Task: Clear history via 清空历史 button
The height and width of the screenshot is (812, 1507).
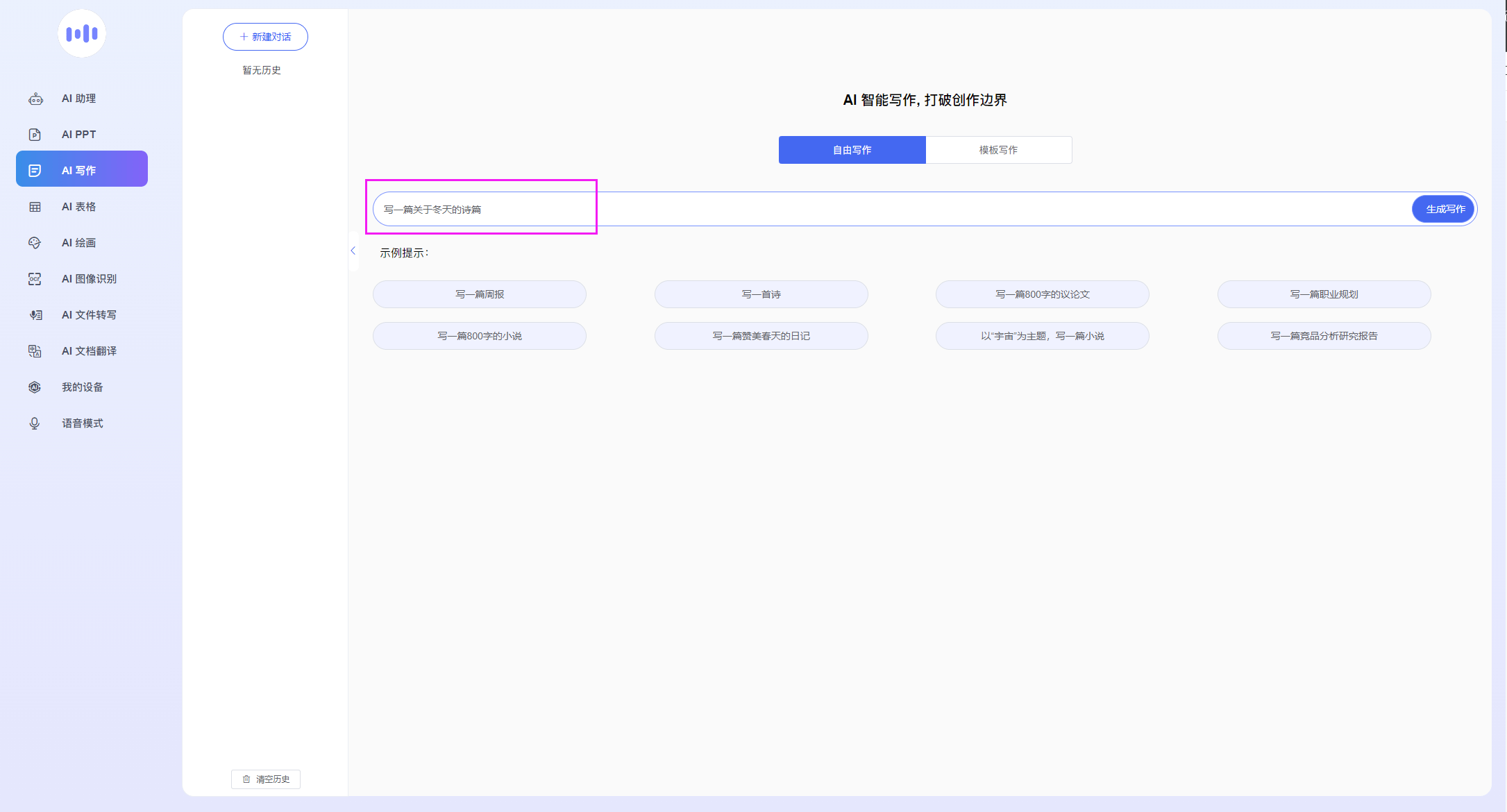Action: click(x=266, y=779)
